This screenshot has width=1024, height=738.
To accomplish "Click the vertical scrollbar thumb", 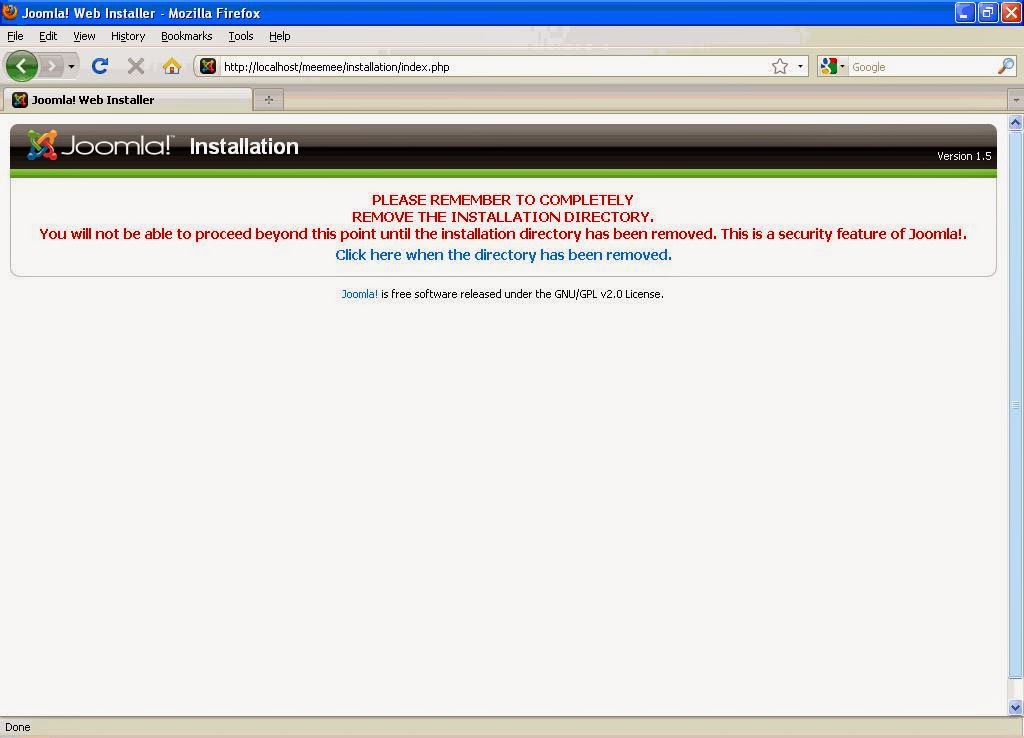I will (x=1016, y=405).
